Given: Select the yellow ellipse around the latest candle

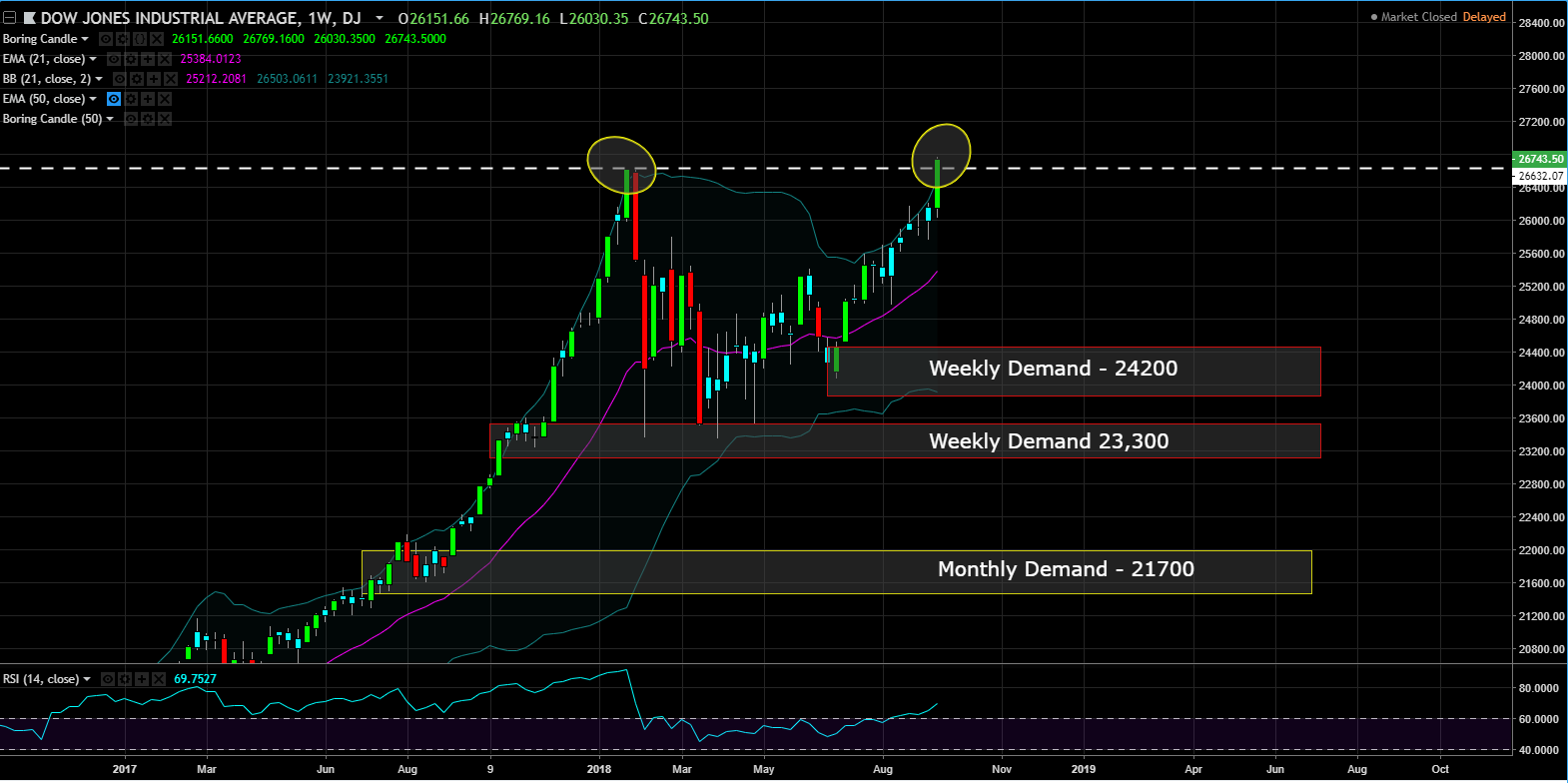Looking at the screenshot, I should (941, 156).
